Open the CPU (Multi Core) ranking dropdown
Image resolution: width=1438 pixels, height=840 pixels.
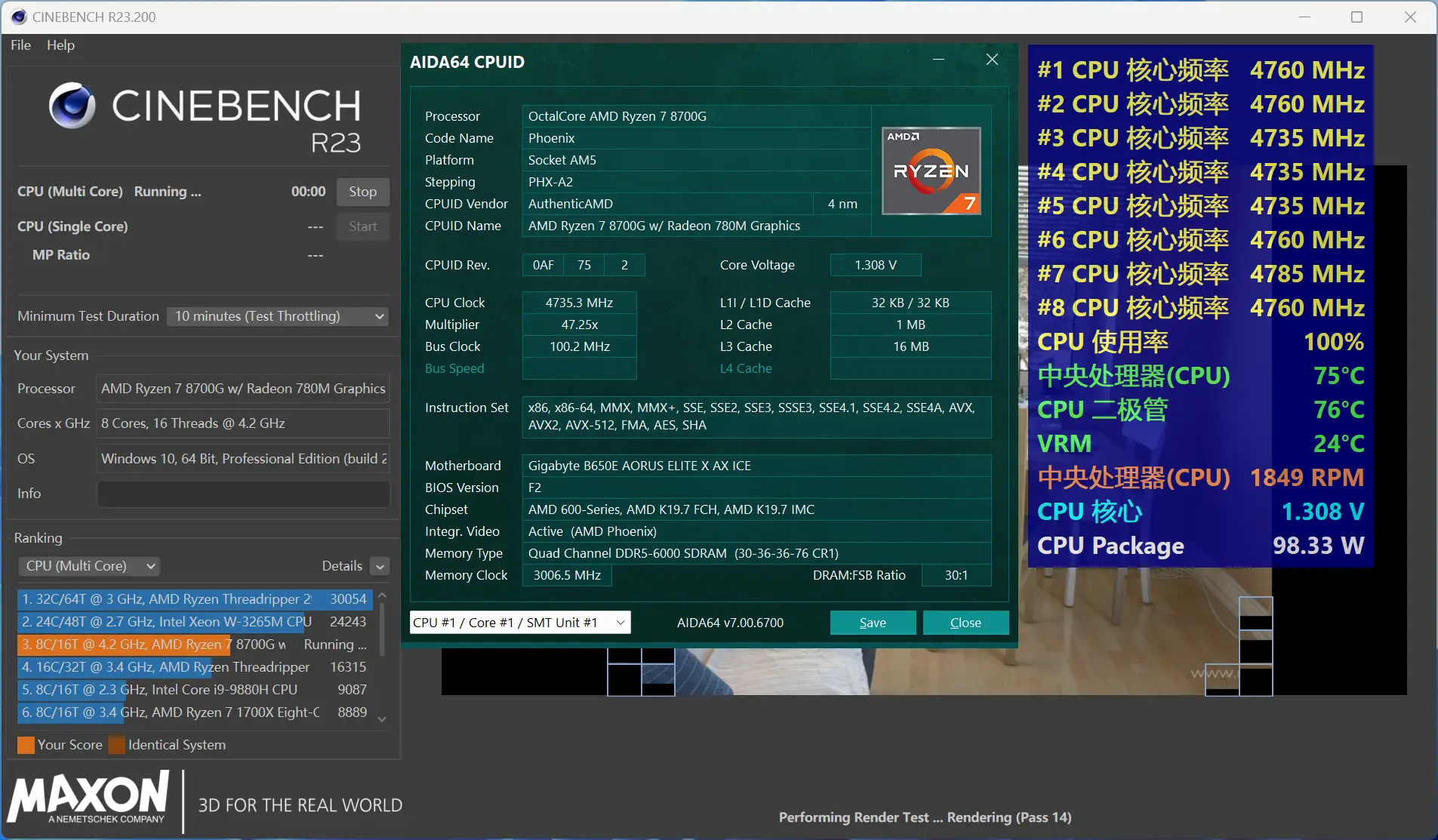pos(89,566)
